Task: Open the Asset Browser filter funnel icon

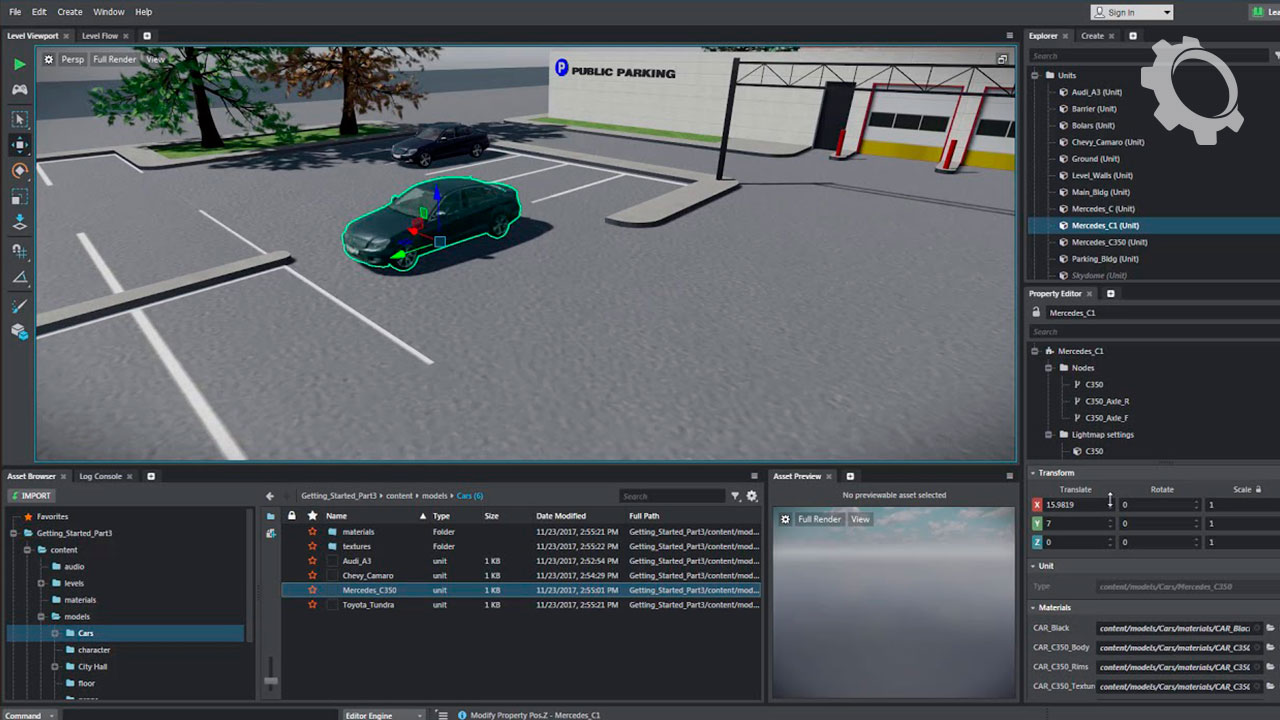Action: click(x=735, y=496)
